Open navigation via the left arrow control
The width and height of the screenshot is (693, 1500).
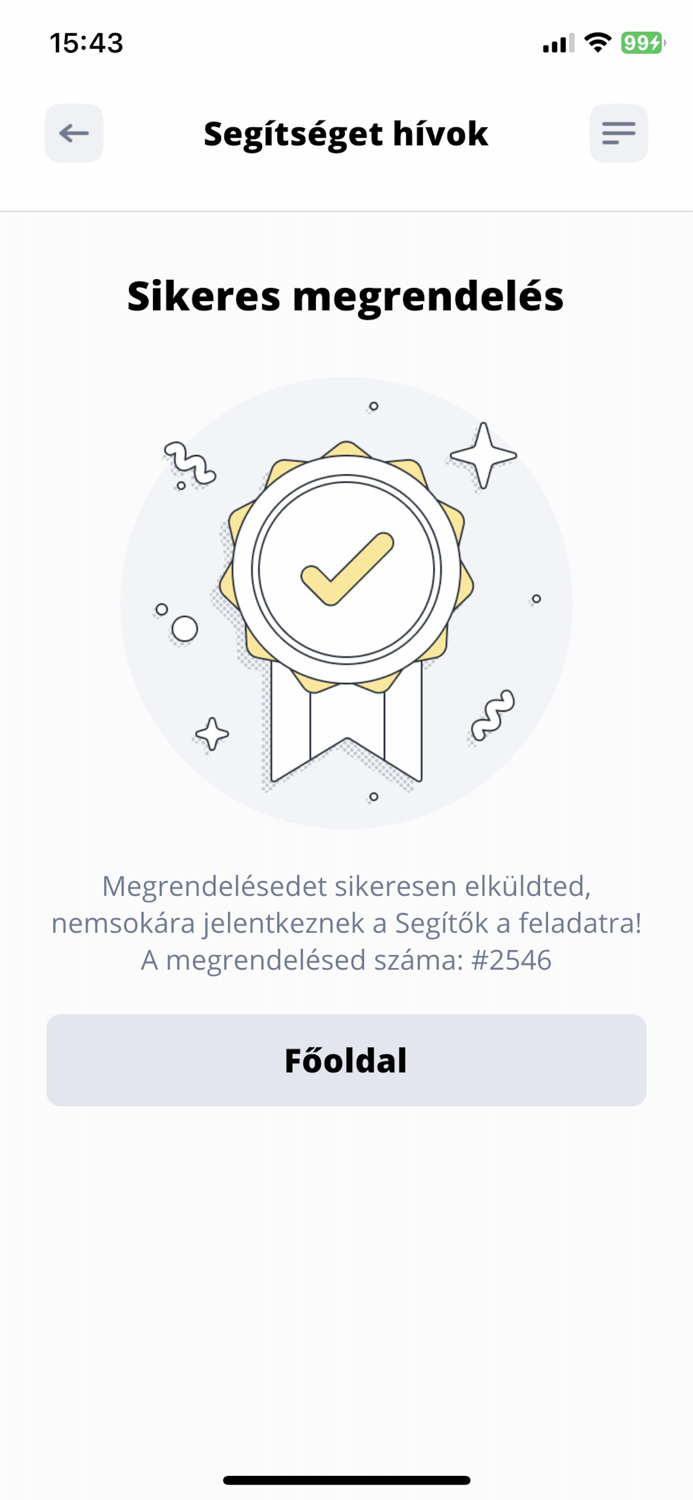(73, 133)
